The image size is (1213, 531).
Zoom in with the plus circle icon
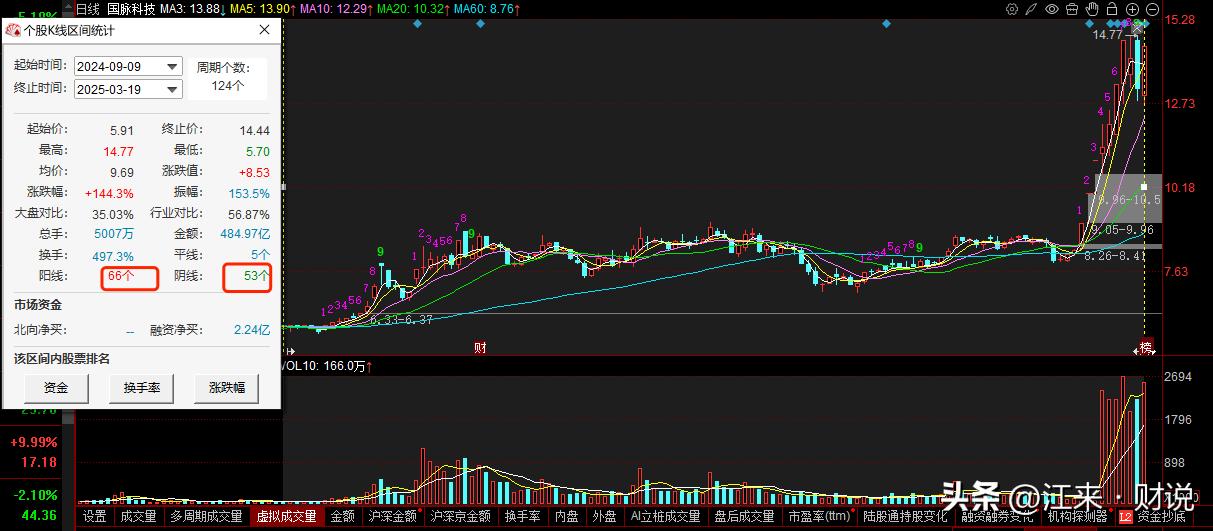1132,9
